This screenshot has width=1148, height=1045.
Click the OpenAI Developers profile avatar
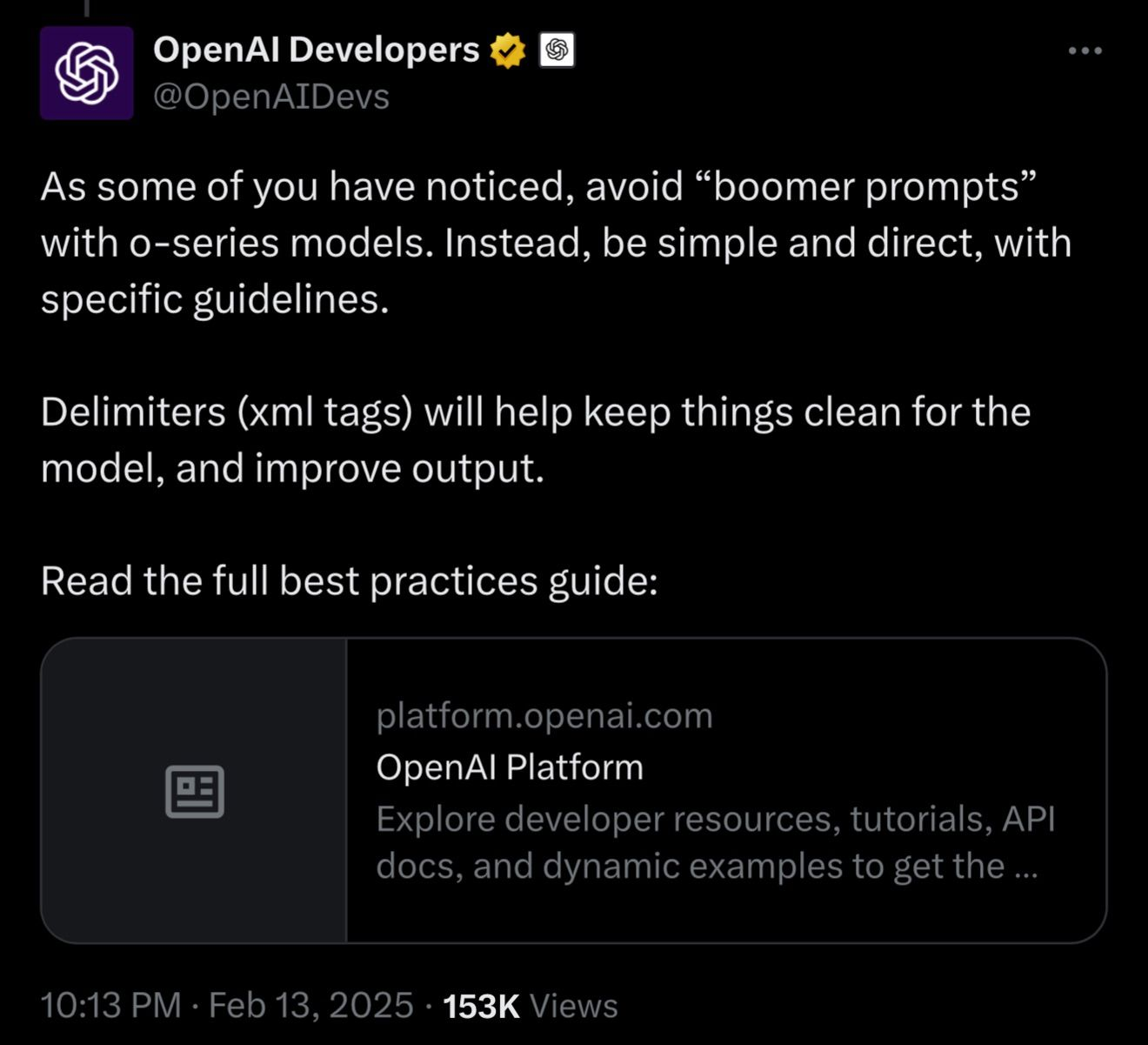coord(86,73)
